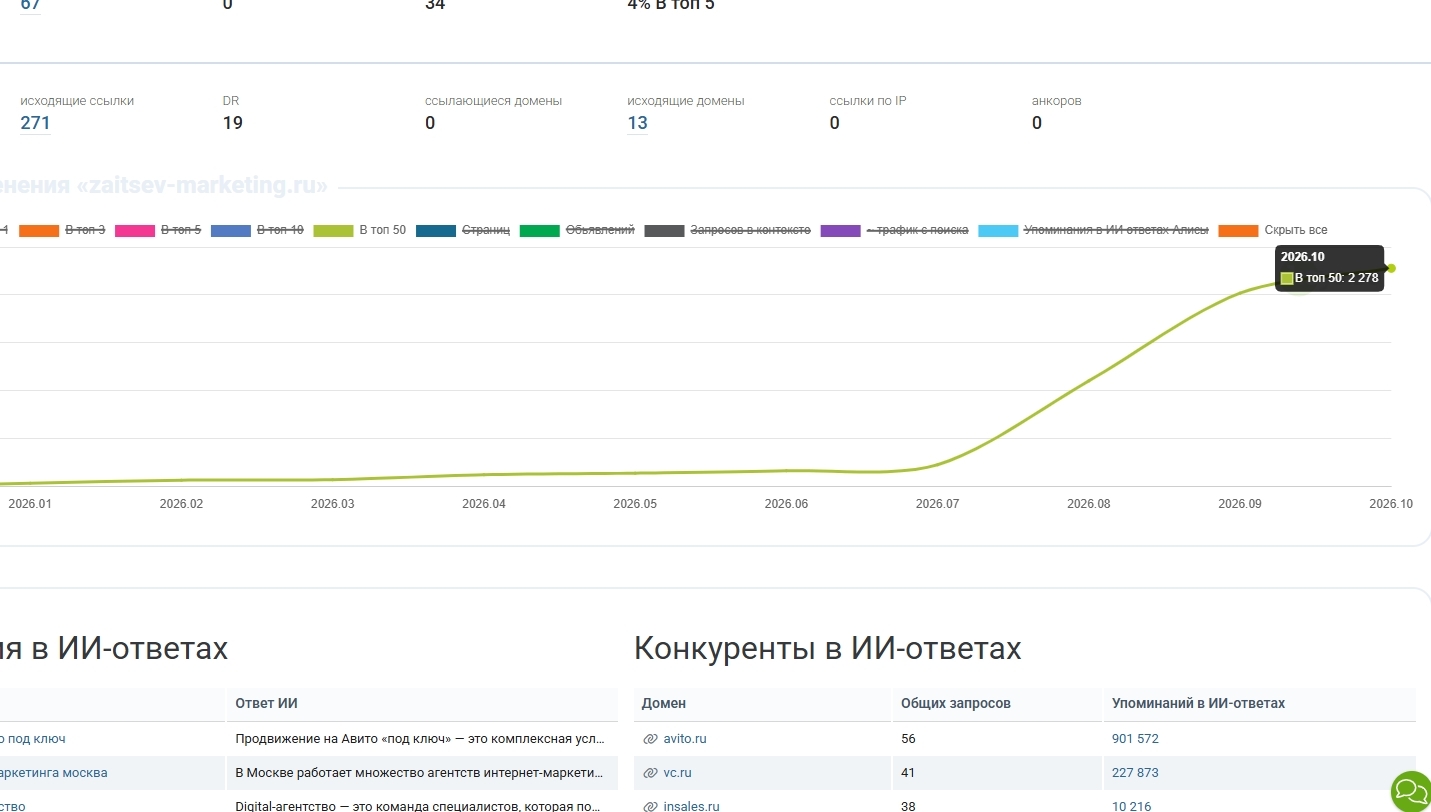
Task: Toggle the orange "В топ 3" legend swatch
Action: point(39,231)
